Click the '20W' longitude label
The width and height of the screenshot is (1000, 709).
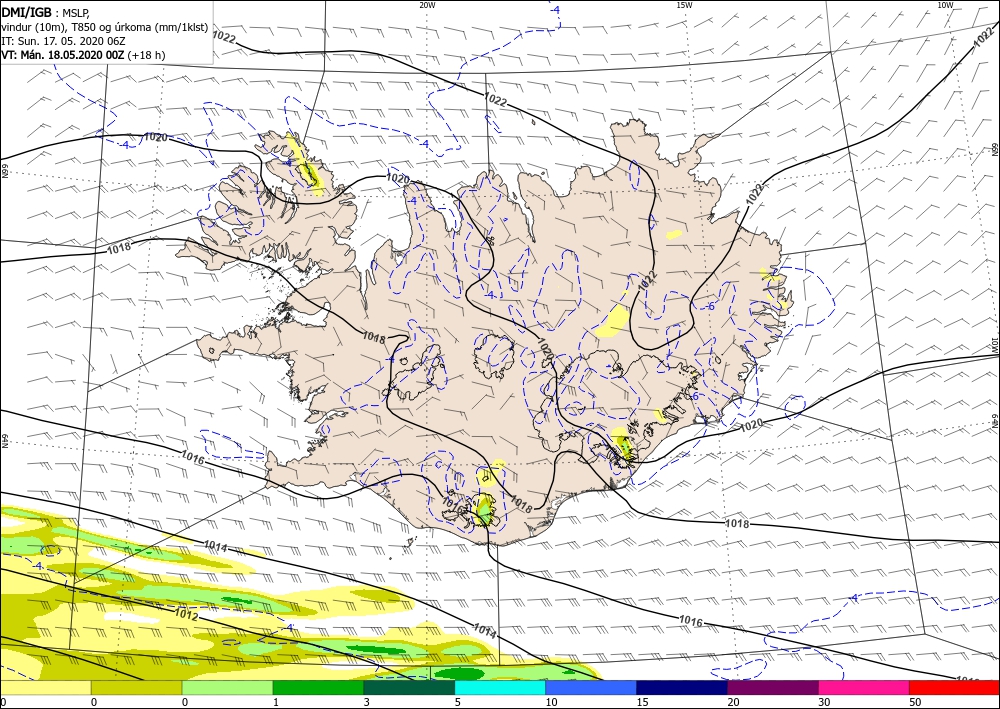click(427, 5)
